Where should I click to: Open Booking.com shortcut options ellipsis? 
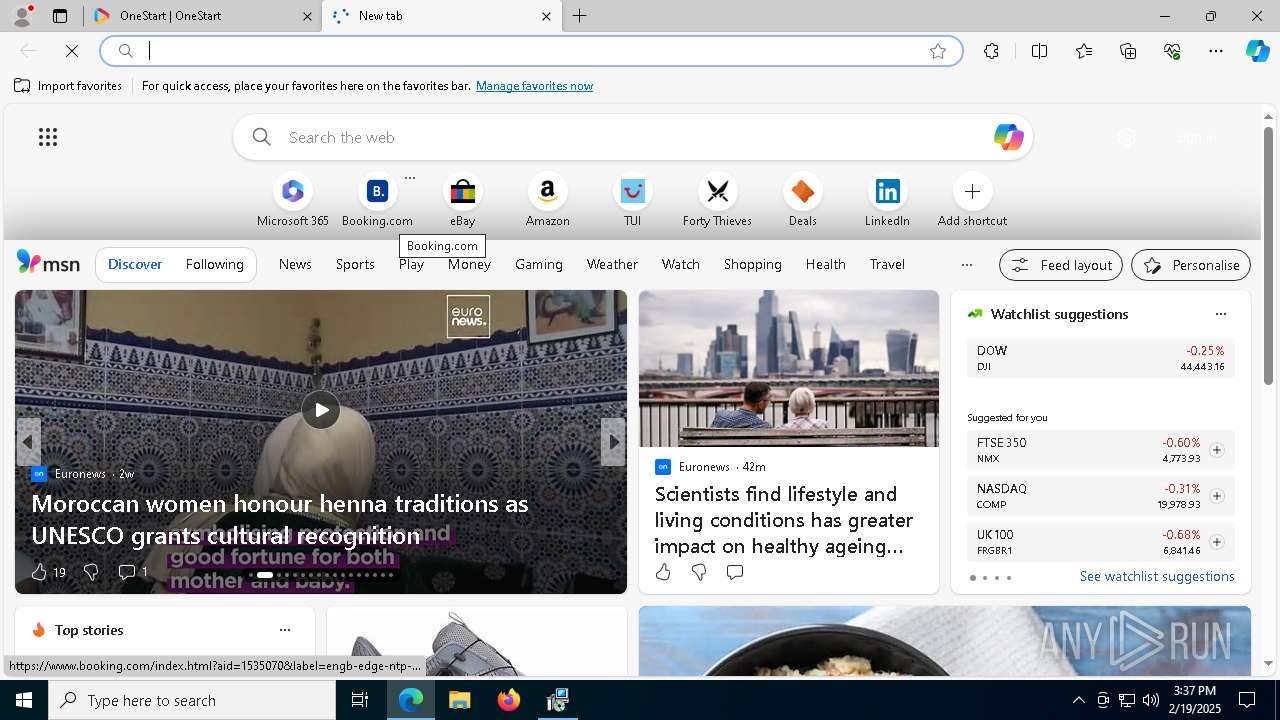click(410, 178)
